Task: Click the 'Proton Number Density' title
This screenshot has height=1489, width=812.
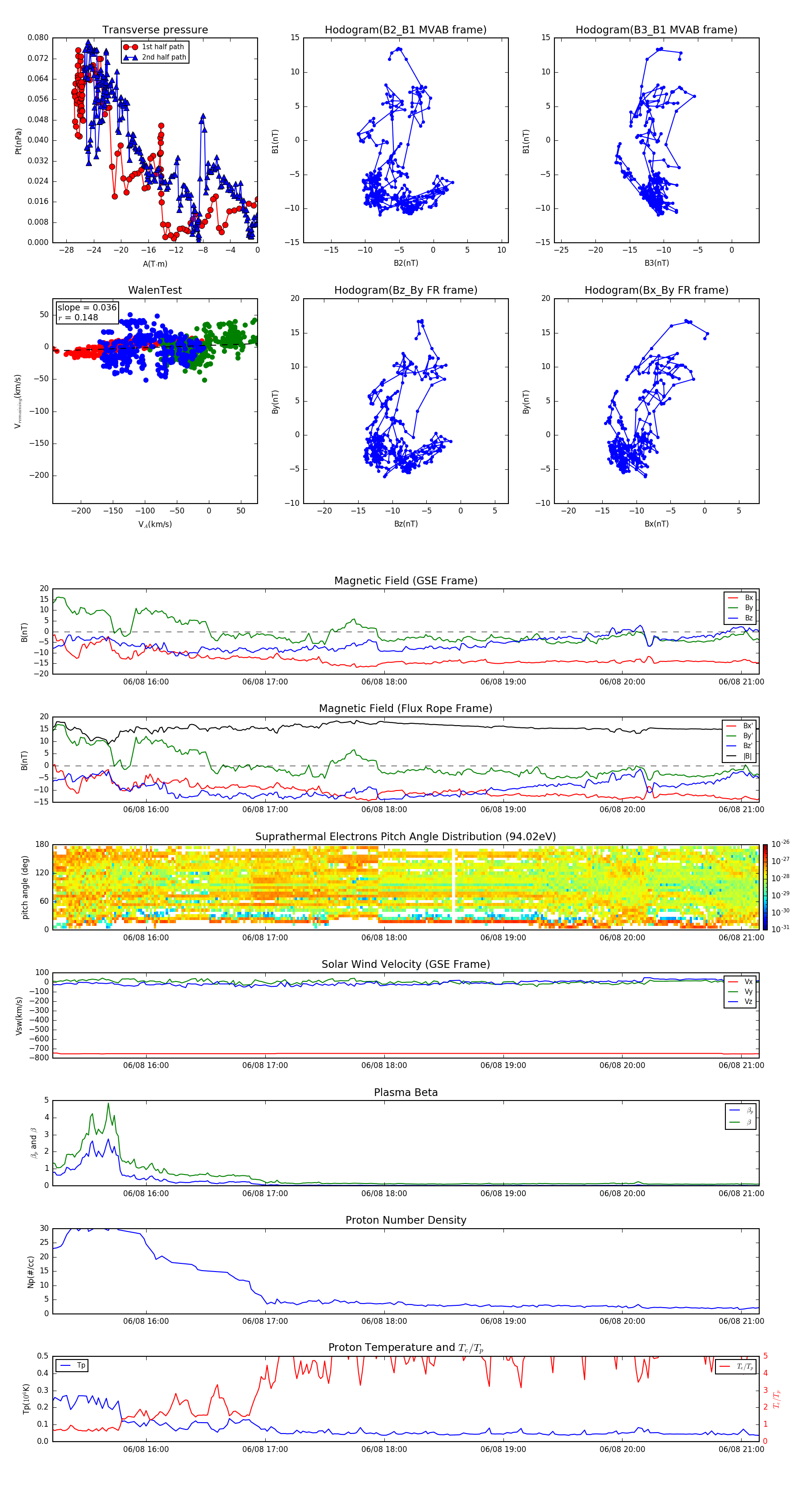Action: [x=406, y=1220]
